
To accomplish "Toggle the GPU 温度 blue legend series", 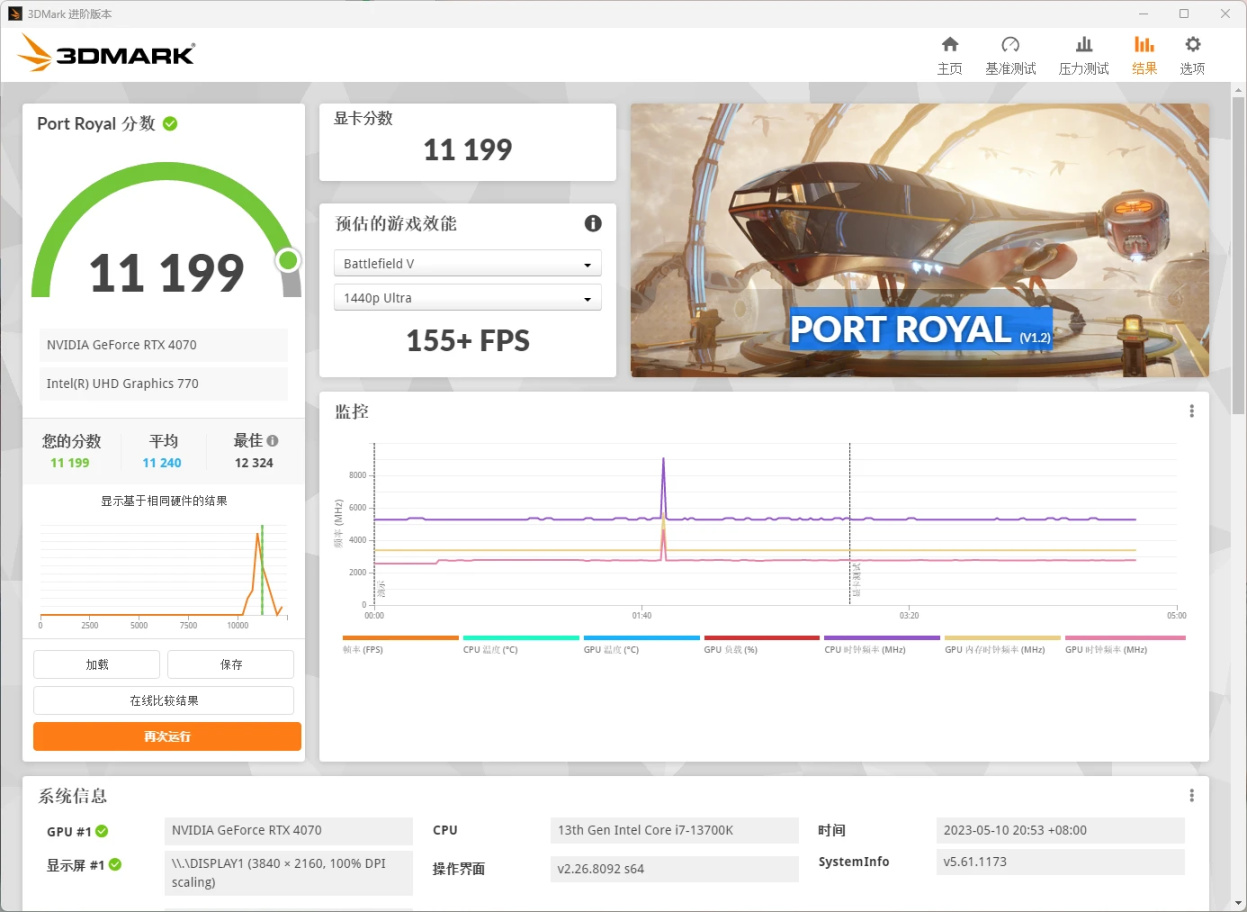I will pyautogui.click(x=641, y=644).
